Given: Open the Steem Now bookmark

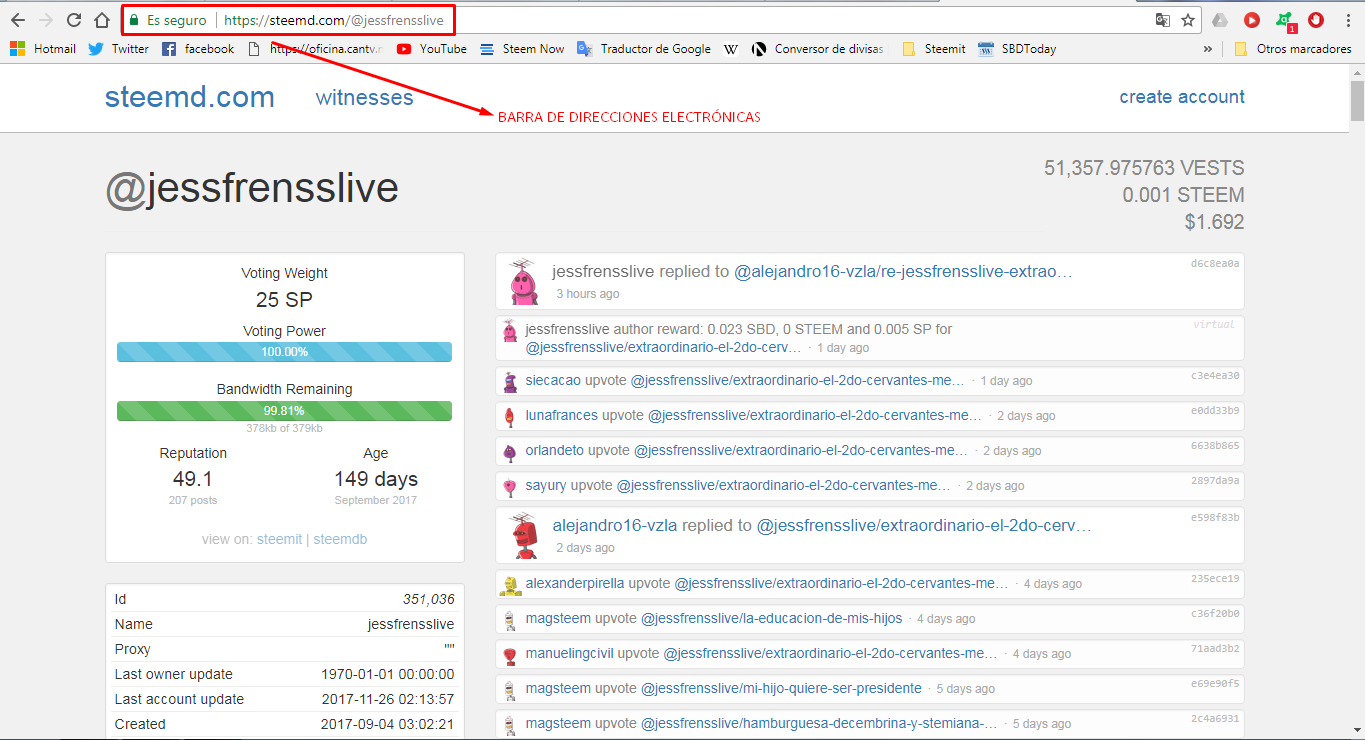Looking at the screenshot, I should pos(522,48).
